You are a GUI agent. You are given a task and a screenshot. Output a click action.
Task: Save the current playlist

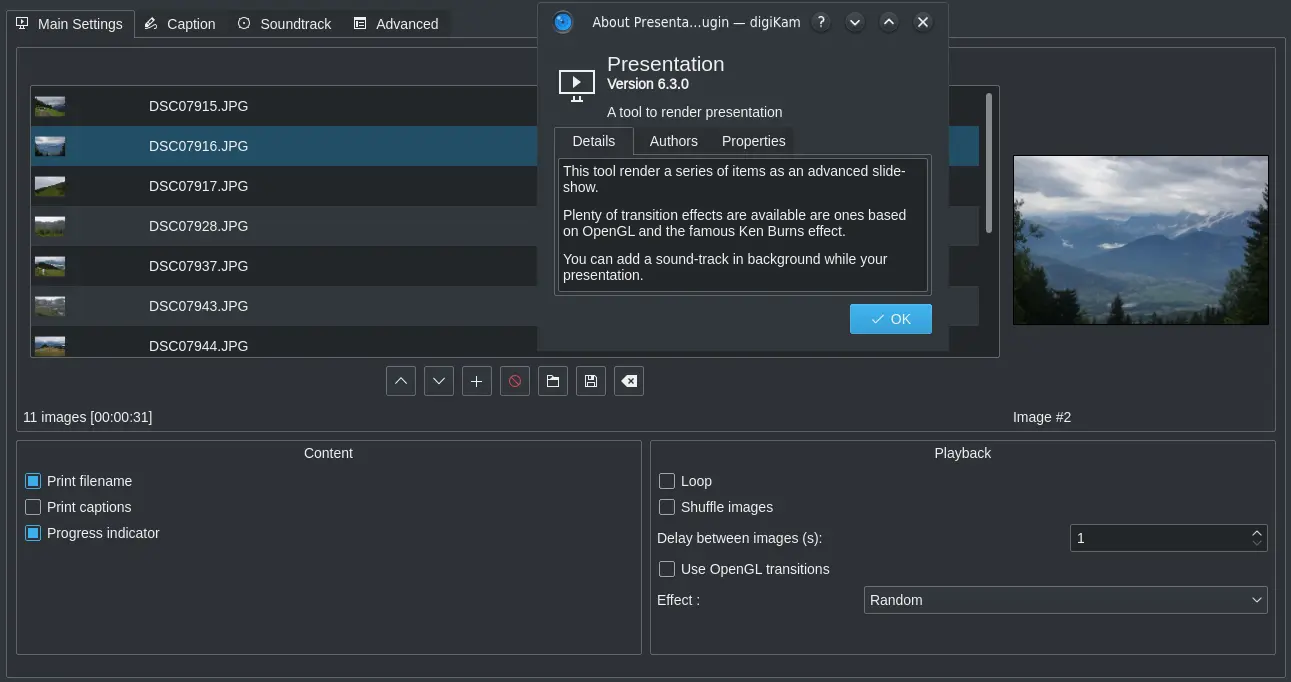(x=590, y=380)
